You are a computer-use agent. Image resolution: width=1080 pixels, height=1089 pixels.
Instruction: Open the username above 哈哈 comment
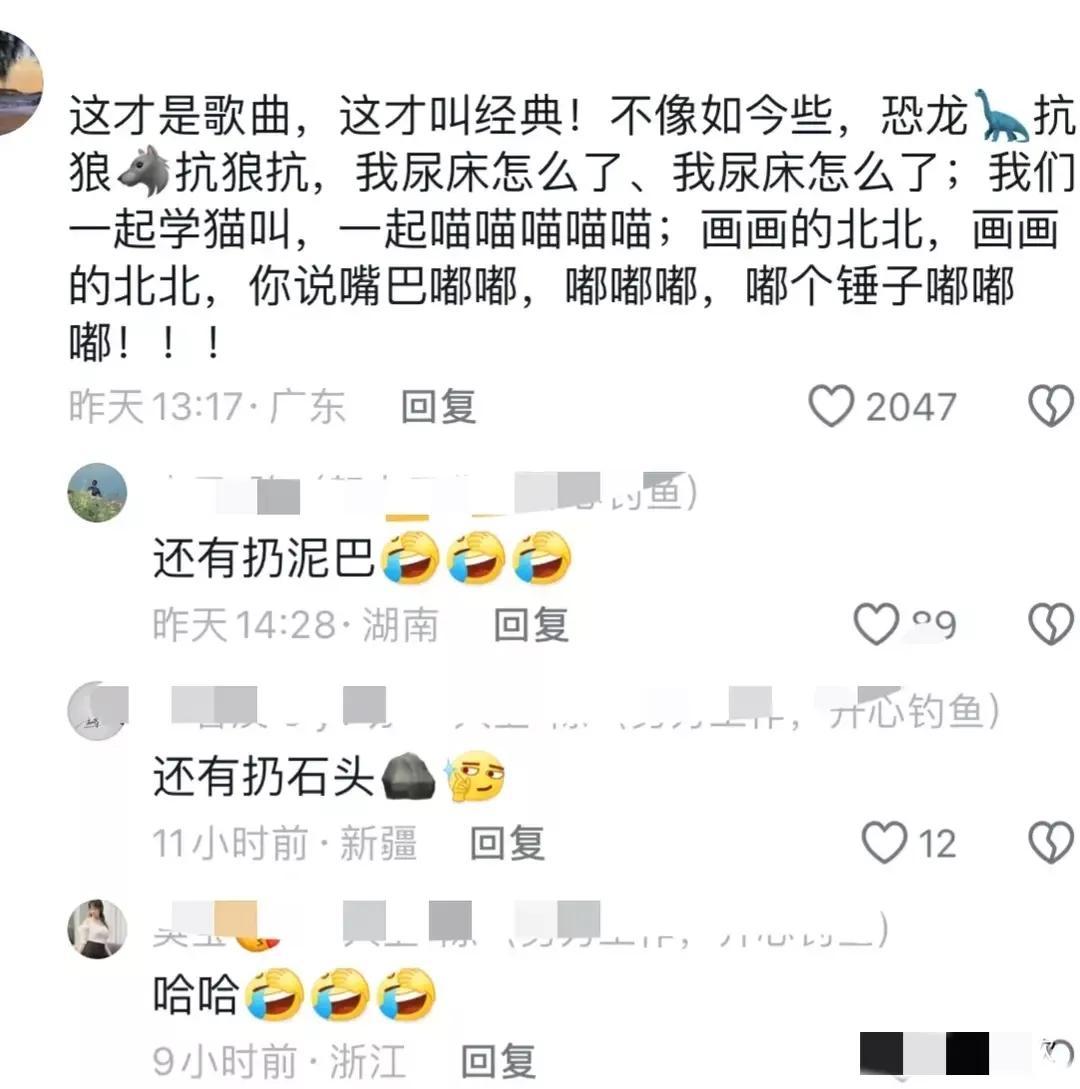coord(521,929)
